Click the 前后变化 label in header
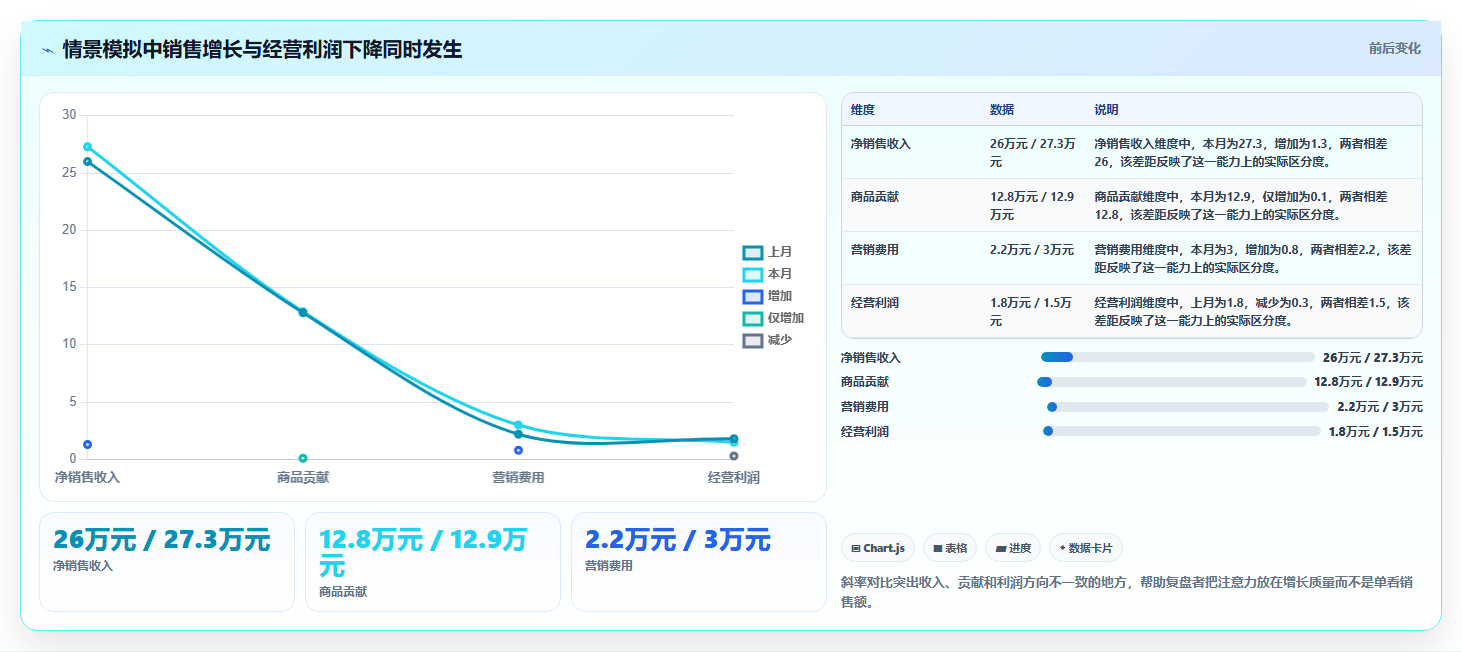Image resolution: width=1462 pixels, height=652 pixels. click(x=1394, y=48)
